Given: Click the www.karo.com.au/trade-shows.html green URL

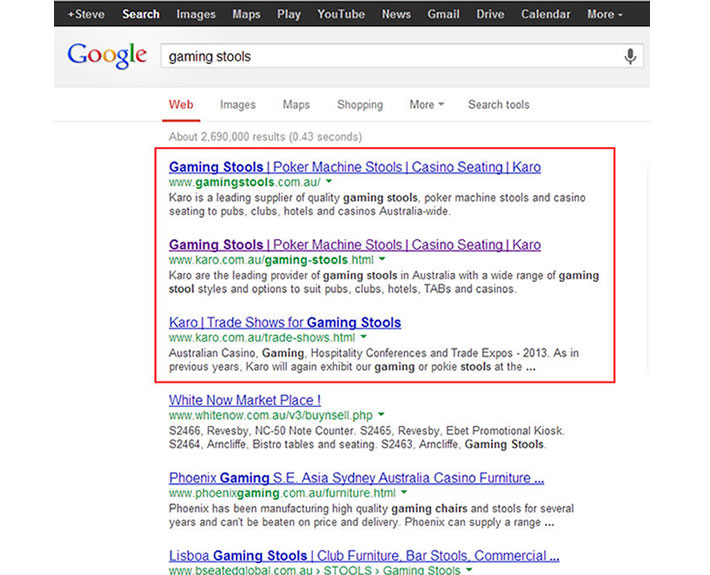Looking at the screenshot, I should coord(262,338).
